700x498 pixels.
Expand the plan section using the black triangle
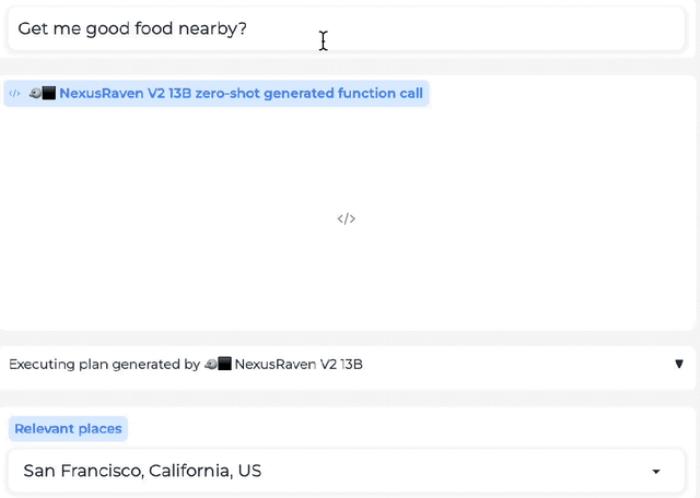point(679,364)
